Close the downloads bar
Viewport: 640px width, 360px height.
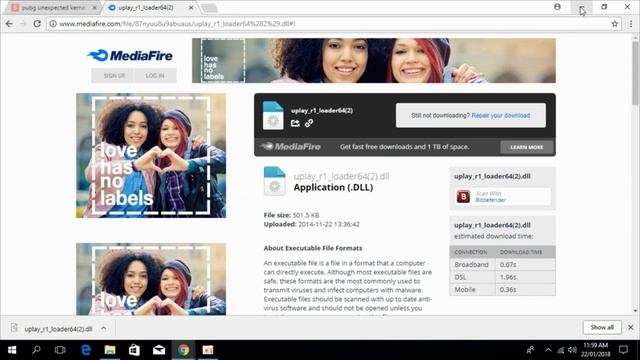[x=631, y=327]
